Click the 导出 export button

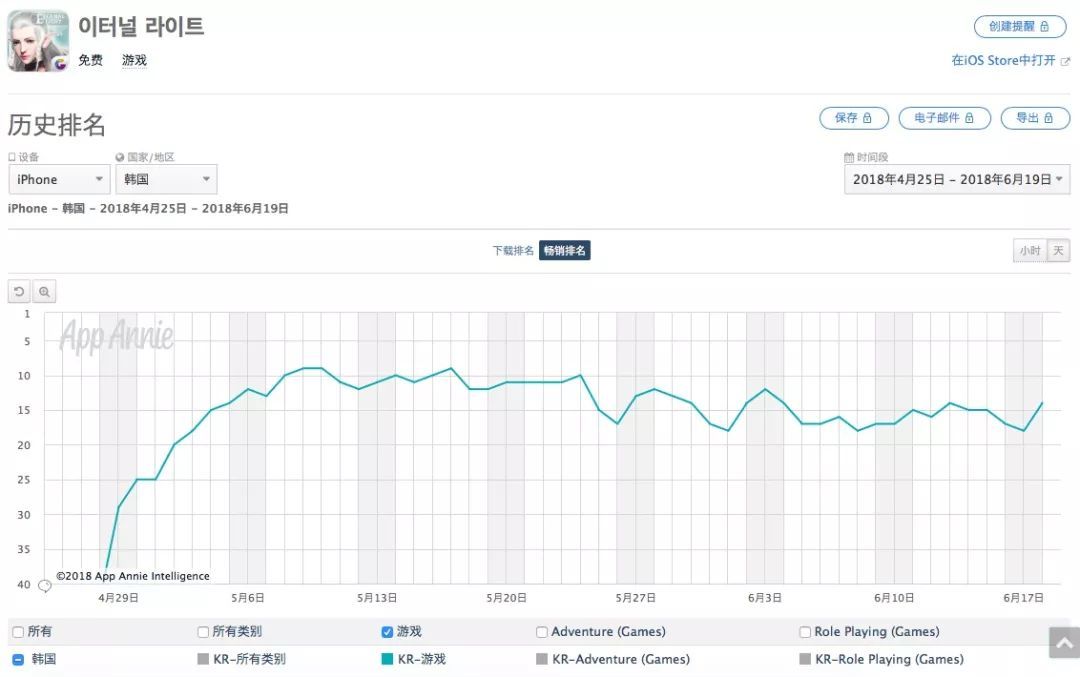click(1035, 118)
